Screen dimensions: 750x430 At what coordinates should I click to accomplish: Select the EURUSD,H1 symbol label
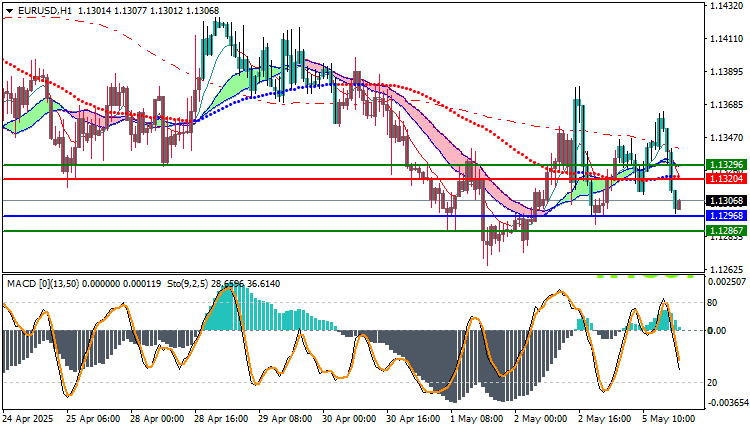pos(45,11)
